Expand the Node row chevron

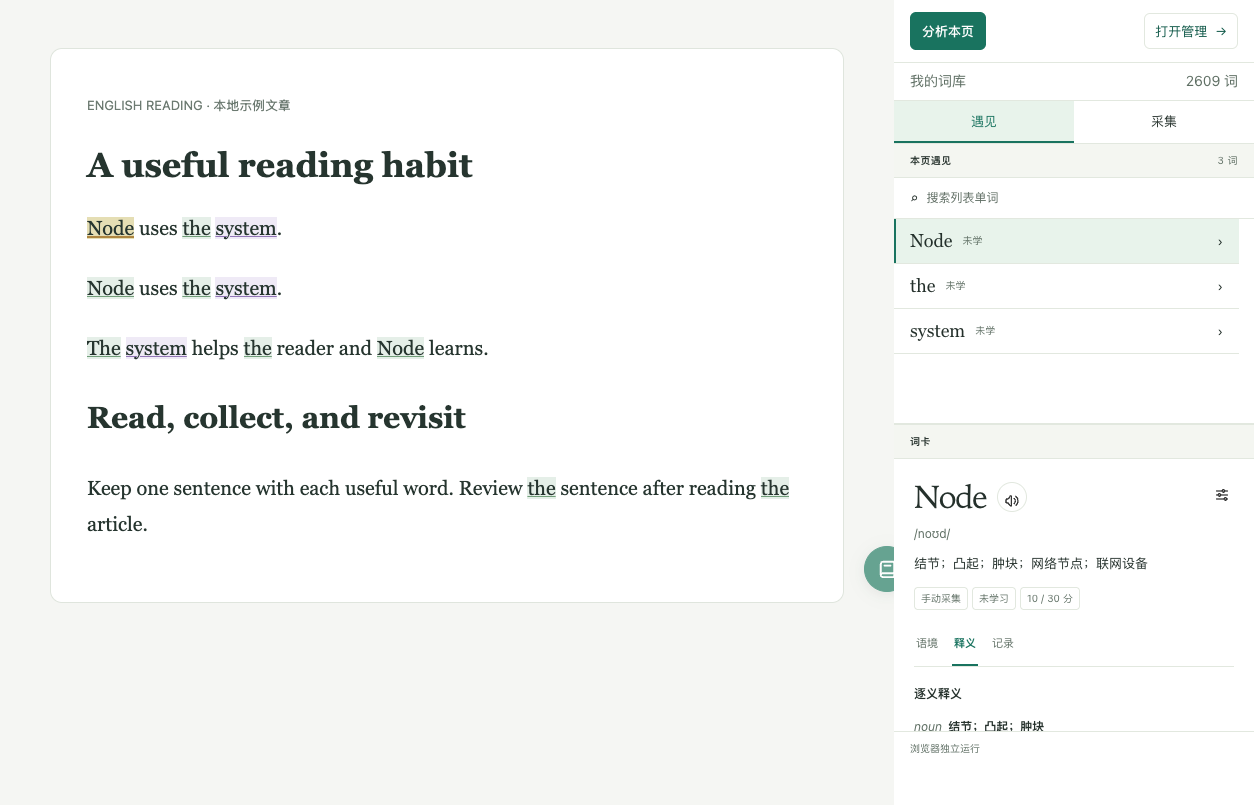tap(1220, 242)
